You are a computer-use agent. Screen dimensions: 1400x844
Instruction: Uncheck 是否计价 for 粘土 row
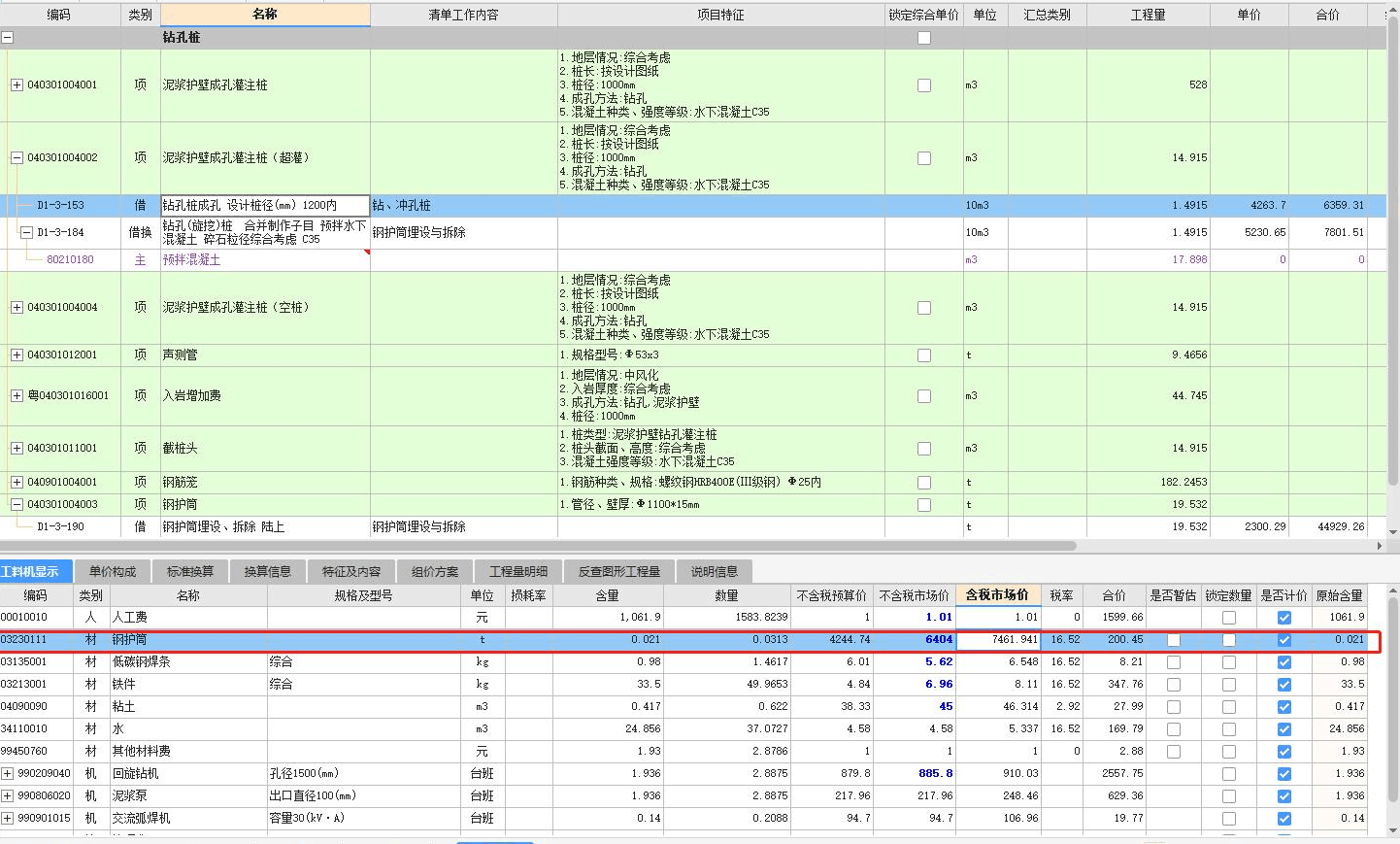click(x=1284, y=706)
